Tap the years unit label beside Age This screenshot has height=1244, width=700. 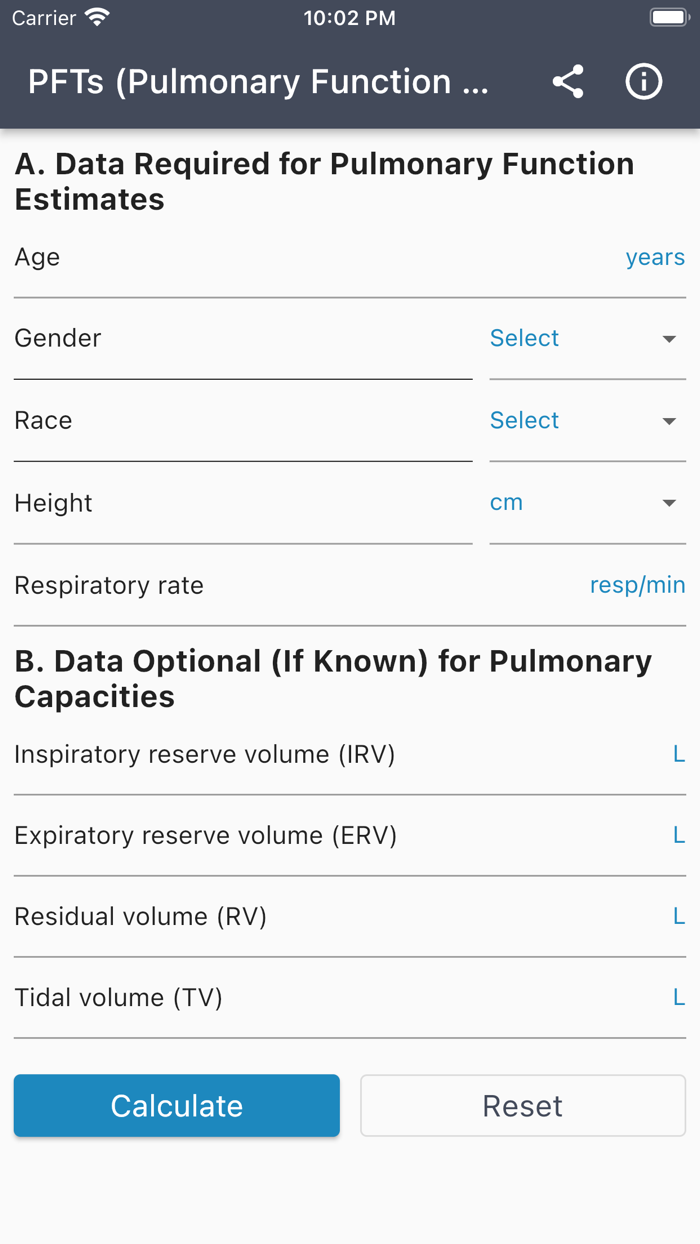(x=655, y=257)
